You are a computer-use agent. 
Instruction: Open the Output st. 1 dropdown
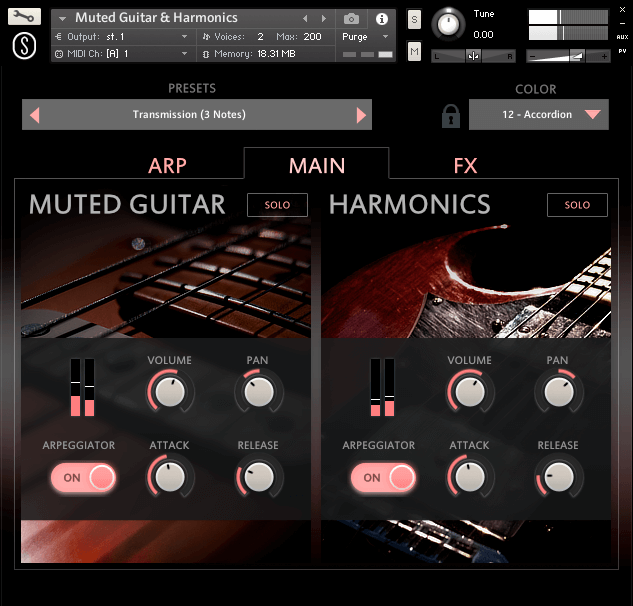(121, 37)
